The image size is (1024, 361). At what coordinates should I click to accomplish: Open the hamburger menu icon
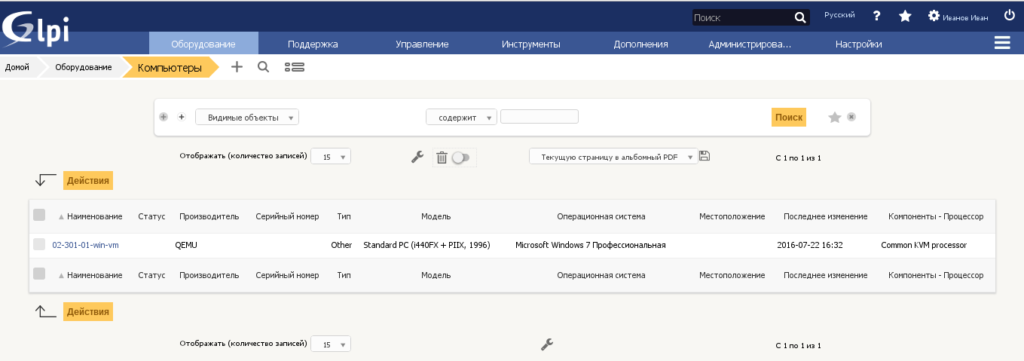pos(1002,43)
